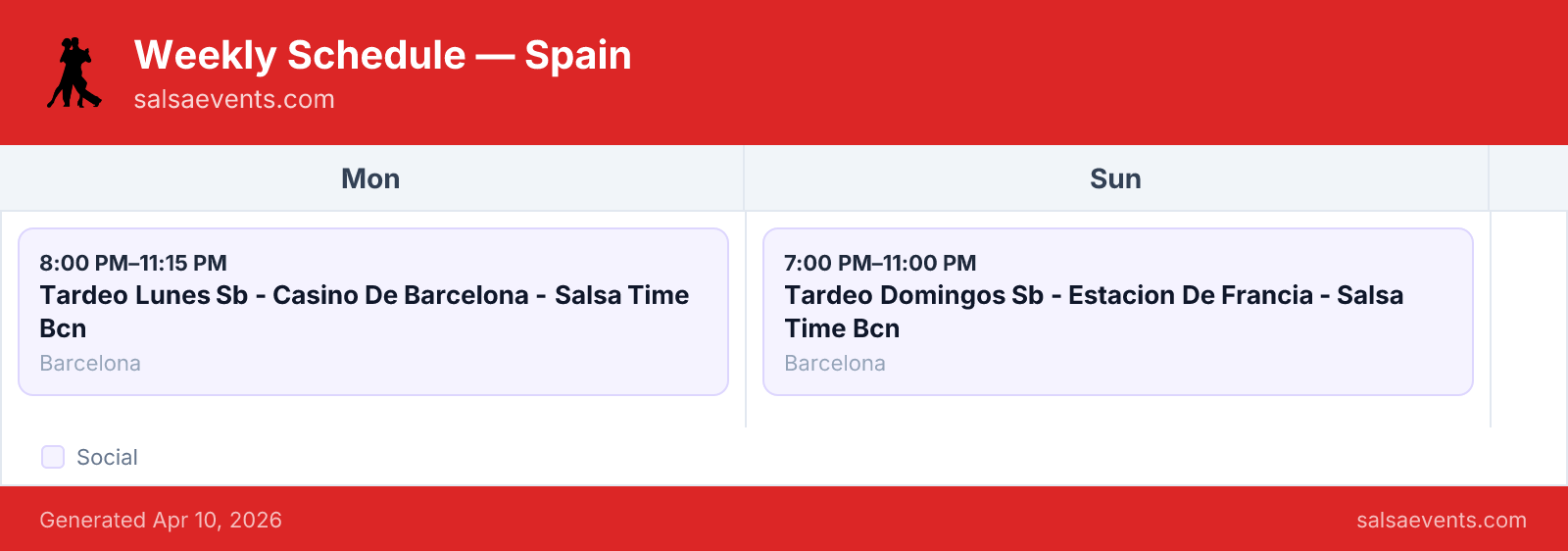Click the Social legend color swatch
The width and height of the screenshot is (1568, 551).
[x=53, y=457]
